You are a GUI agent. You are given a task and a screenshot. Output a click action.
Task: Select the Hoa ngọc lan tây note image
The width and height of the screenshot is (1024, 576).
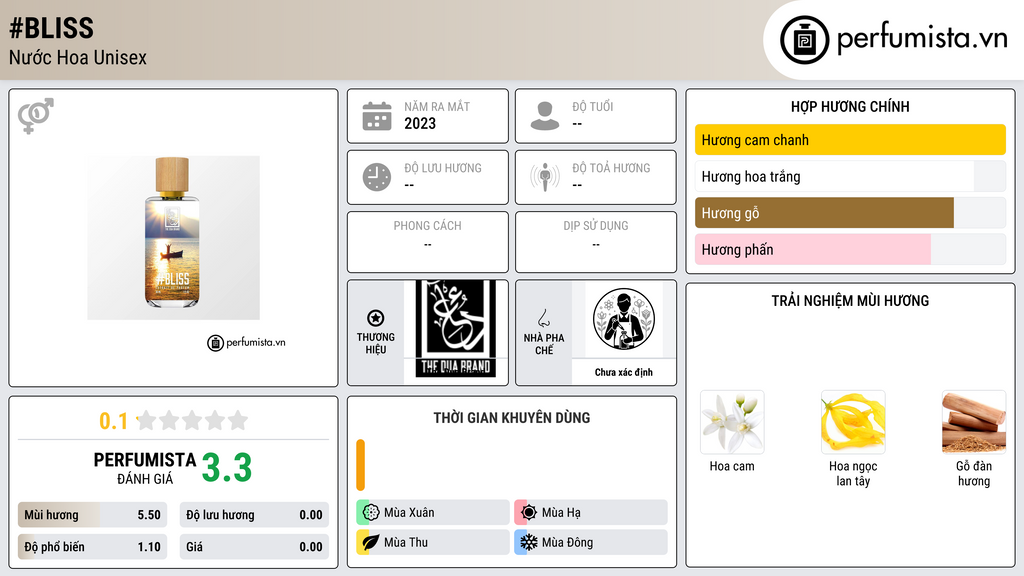click(x=853, y=423)
